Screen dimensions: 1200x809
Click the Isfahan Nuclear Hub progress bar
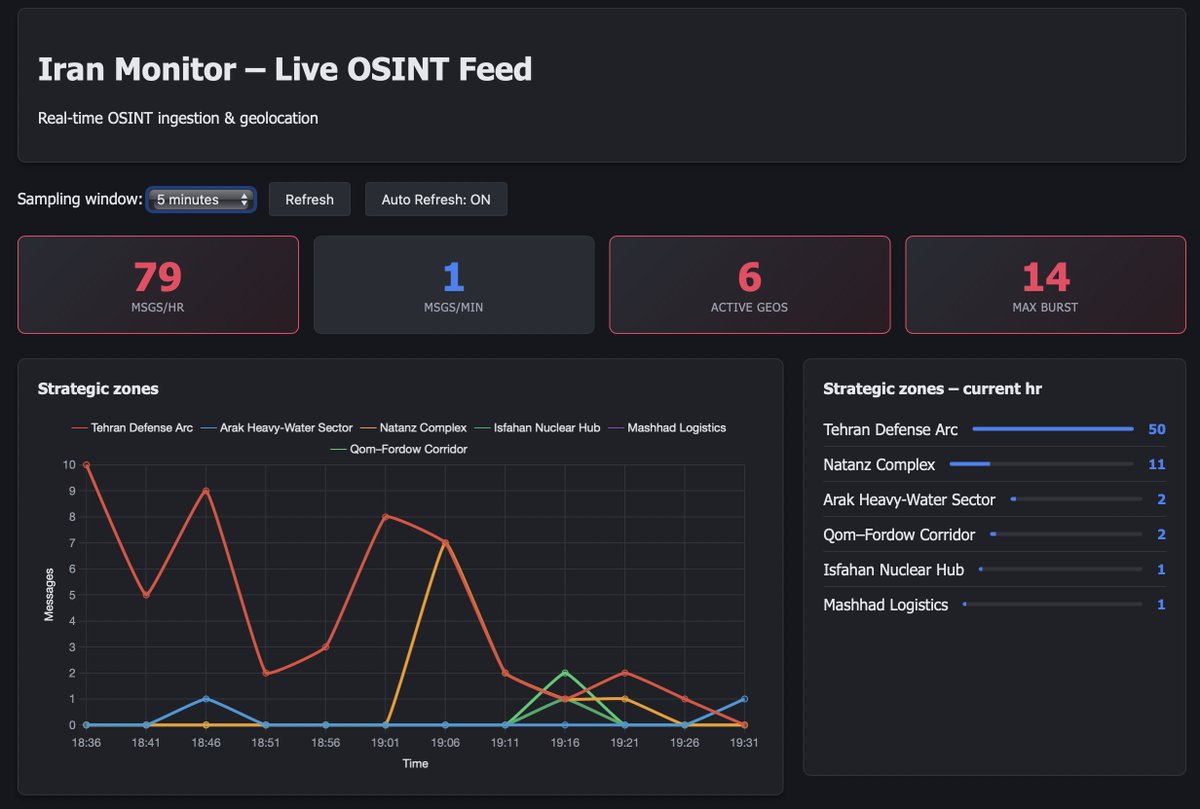point(1060,569)
